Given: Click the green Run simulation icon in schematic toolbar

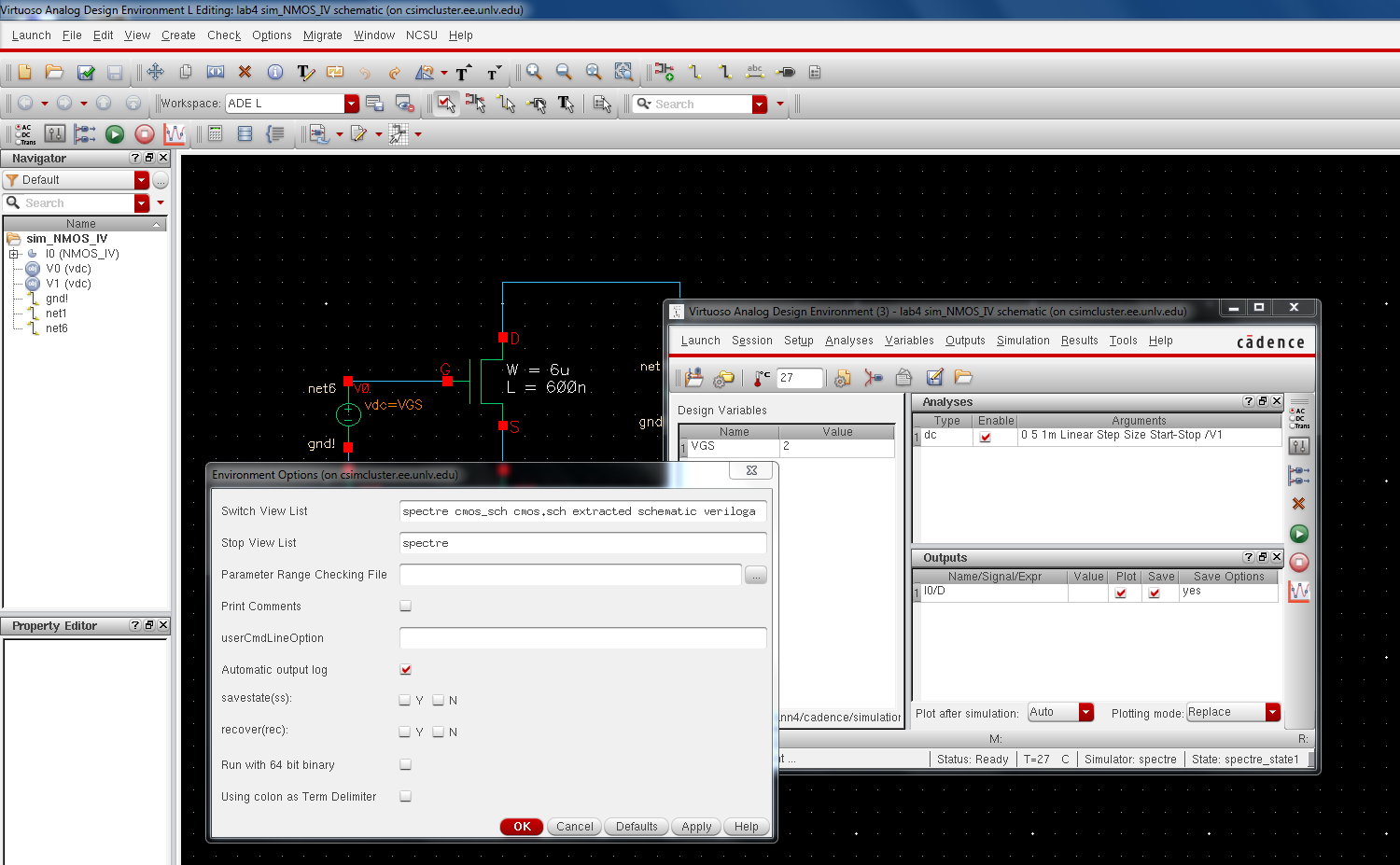Looking at the screenshot, I should [115, 134].
